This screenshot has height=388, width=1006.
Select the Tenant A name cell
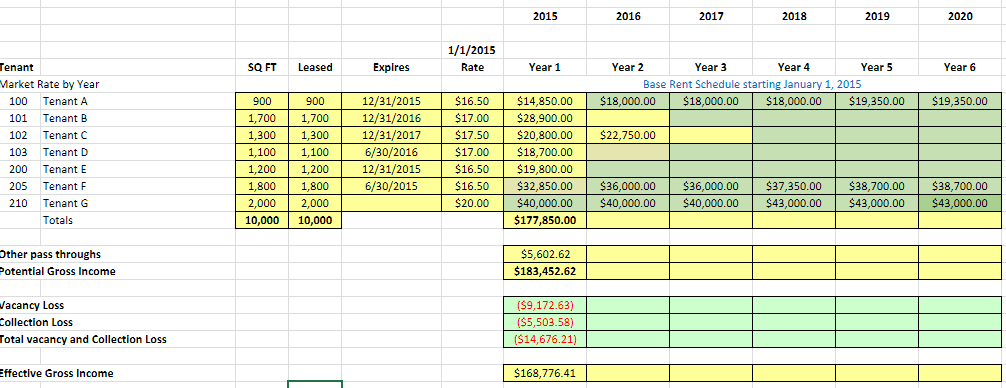pyautogui.click(x=138, y=101)
